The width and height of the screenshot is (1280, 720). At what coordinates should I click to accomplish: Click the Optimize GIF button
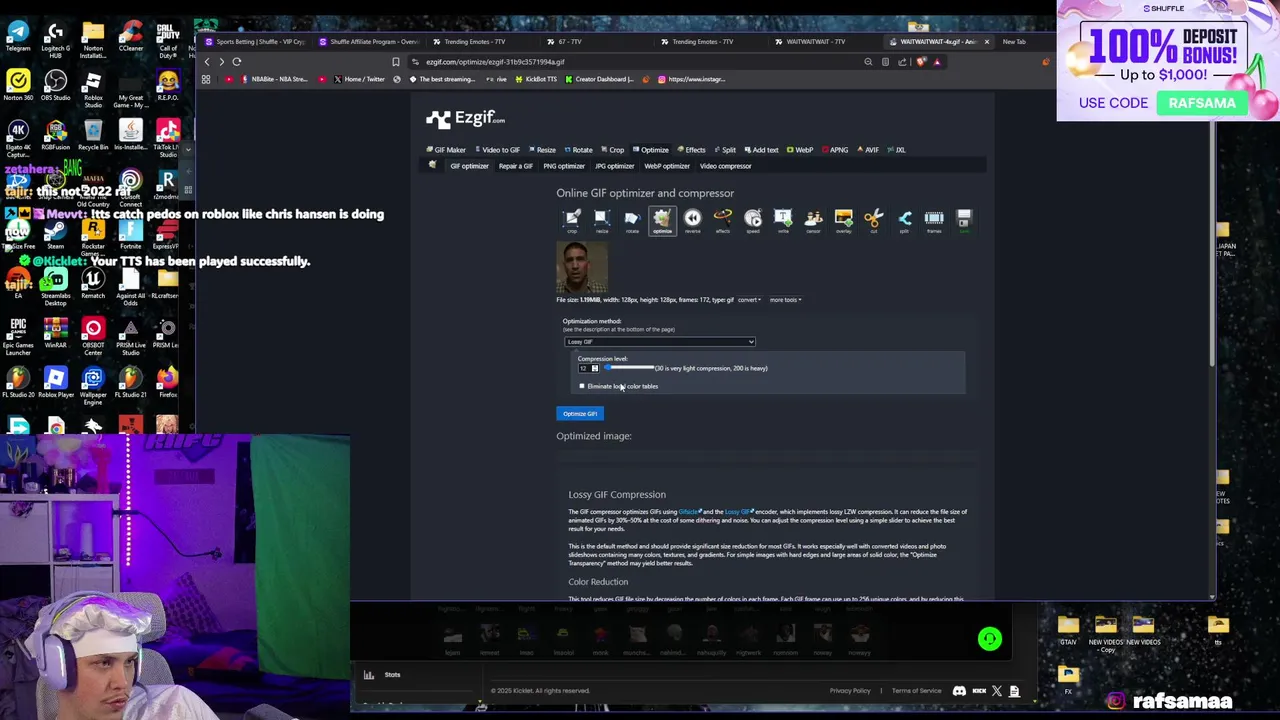click(580, 414)
